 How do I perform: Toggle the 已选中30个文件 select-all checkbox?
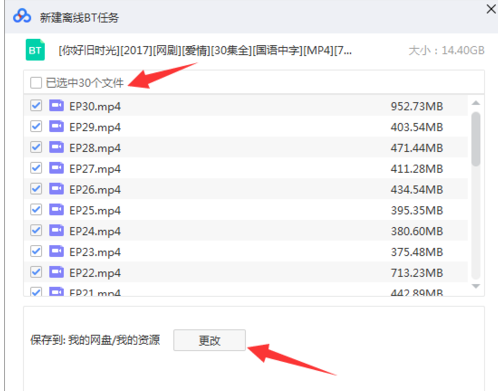coord(36,83)
